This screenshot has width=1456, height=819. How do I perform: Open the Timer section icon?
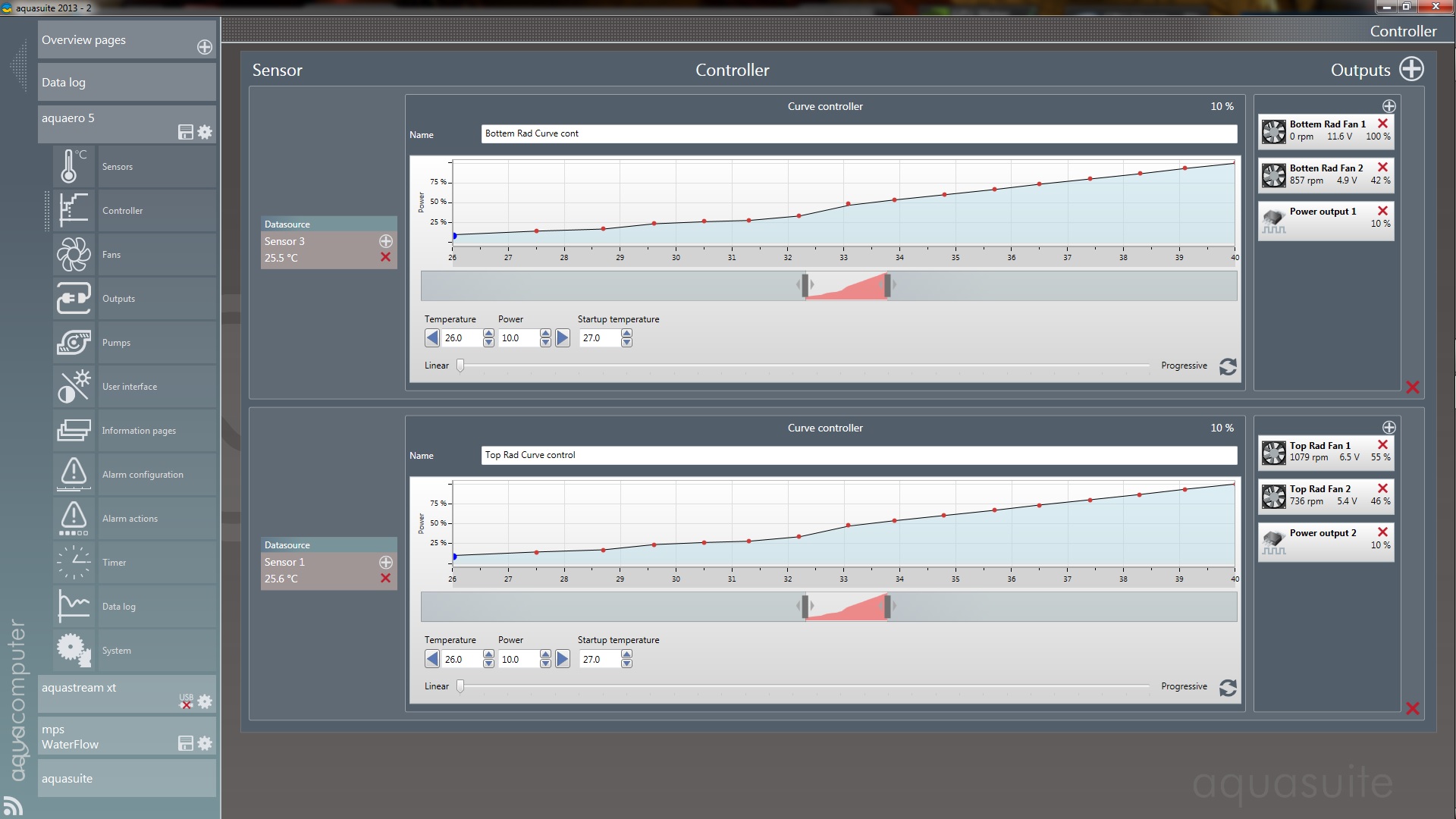point(73,562)
